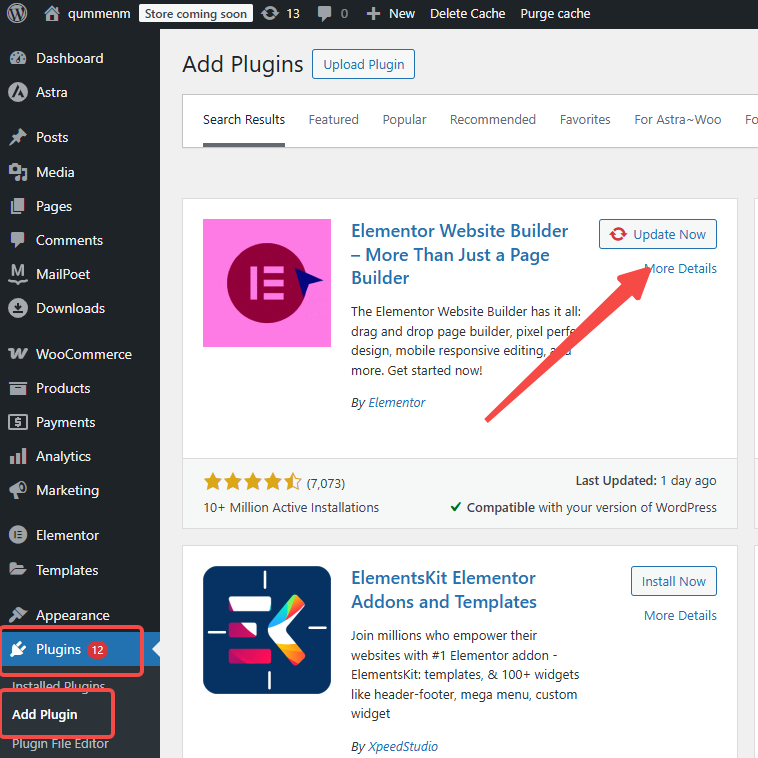This screenshot has width=758, height=758.
Task: Open Analytics via its bar chart icon
Action: pos(17,456)
